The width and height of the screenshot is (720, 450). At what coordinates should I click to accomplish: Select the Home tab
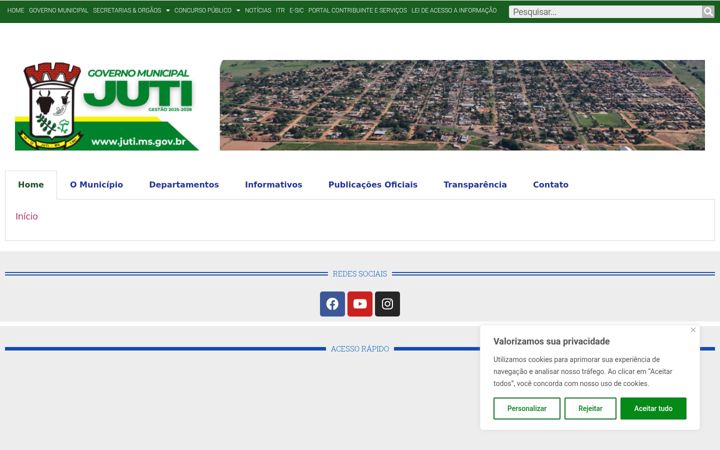tap(31, 185)
